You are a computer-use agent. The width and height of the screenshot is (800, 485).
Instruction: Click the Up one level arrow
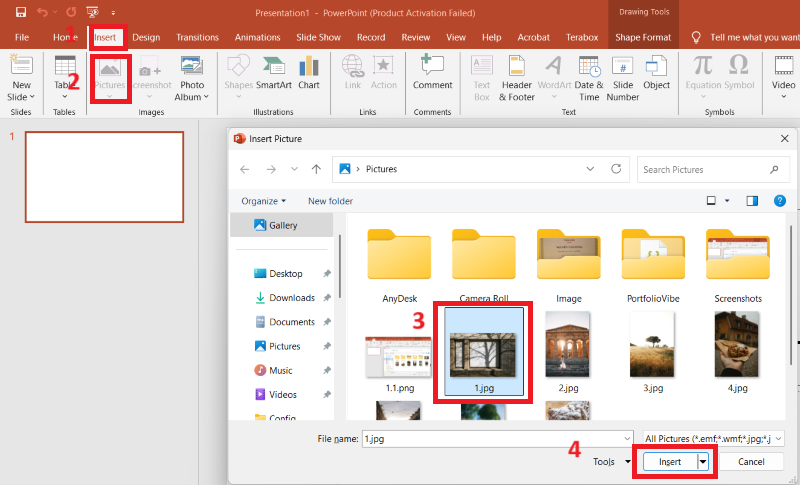316,169
